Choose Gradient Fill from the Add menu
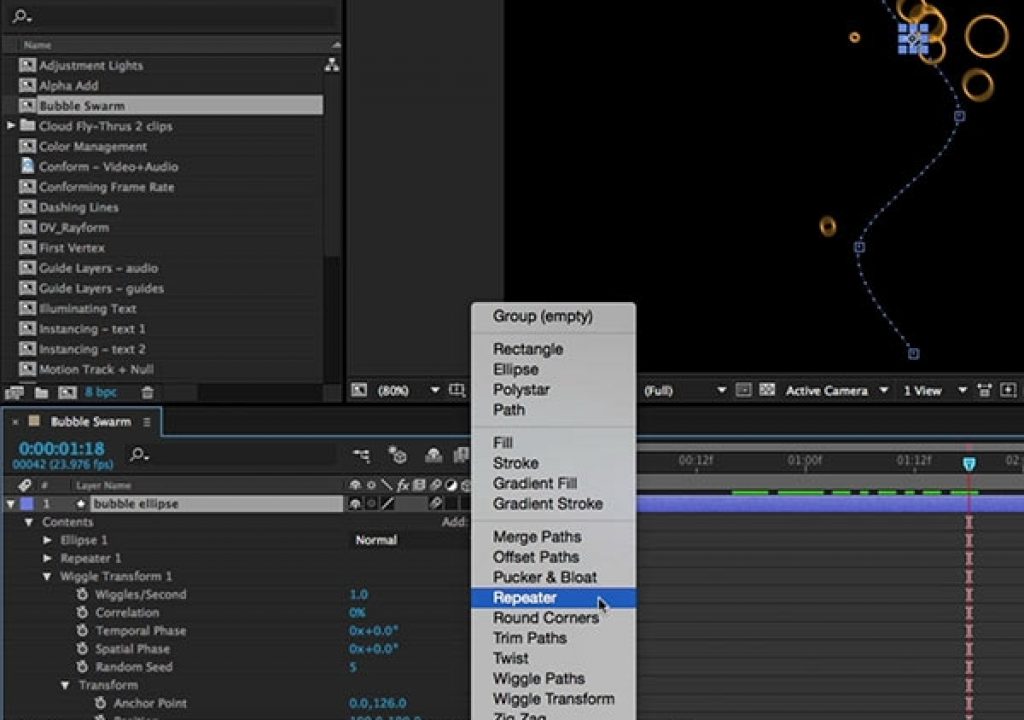The height and width of the screenshot is (720, 1024). click(x=553, y=483)
